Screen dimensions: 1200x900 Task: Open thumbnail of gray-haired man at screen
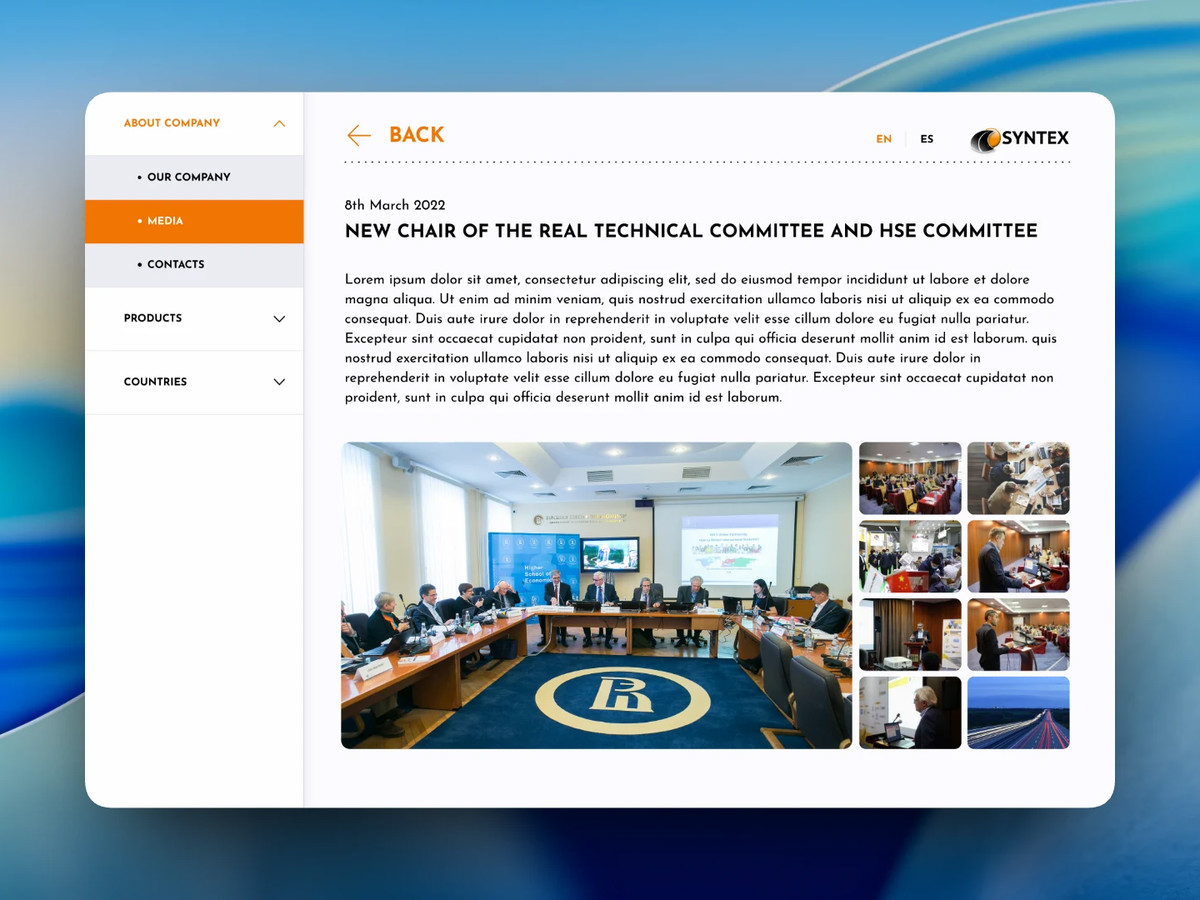tap(910, 713)
